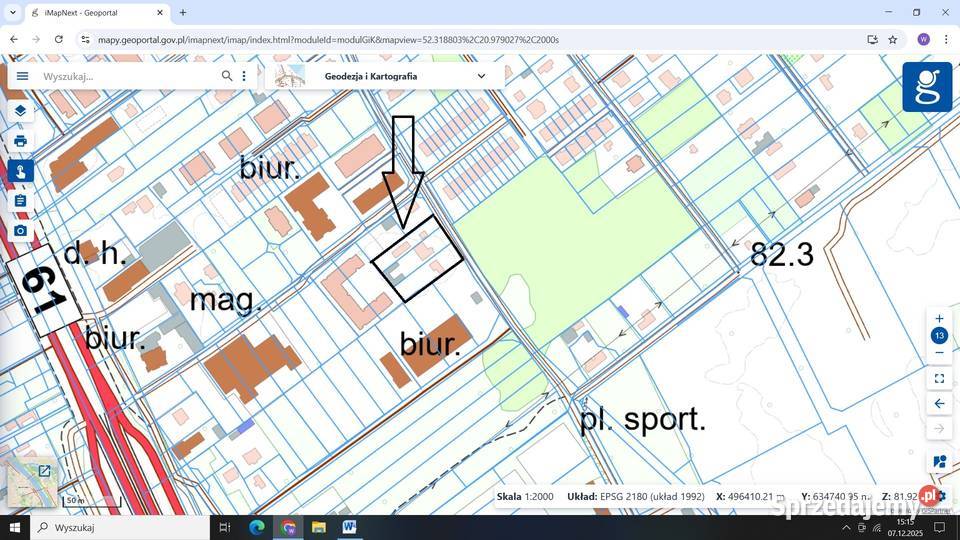Toggle fullscreen map view
The height and width of the screenshot is (540, 960).
point(939,379)
